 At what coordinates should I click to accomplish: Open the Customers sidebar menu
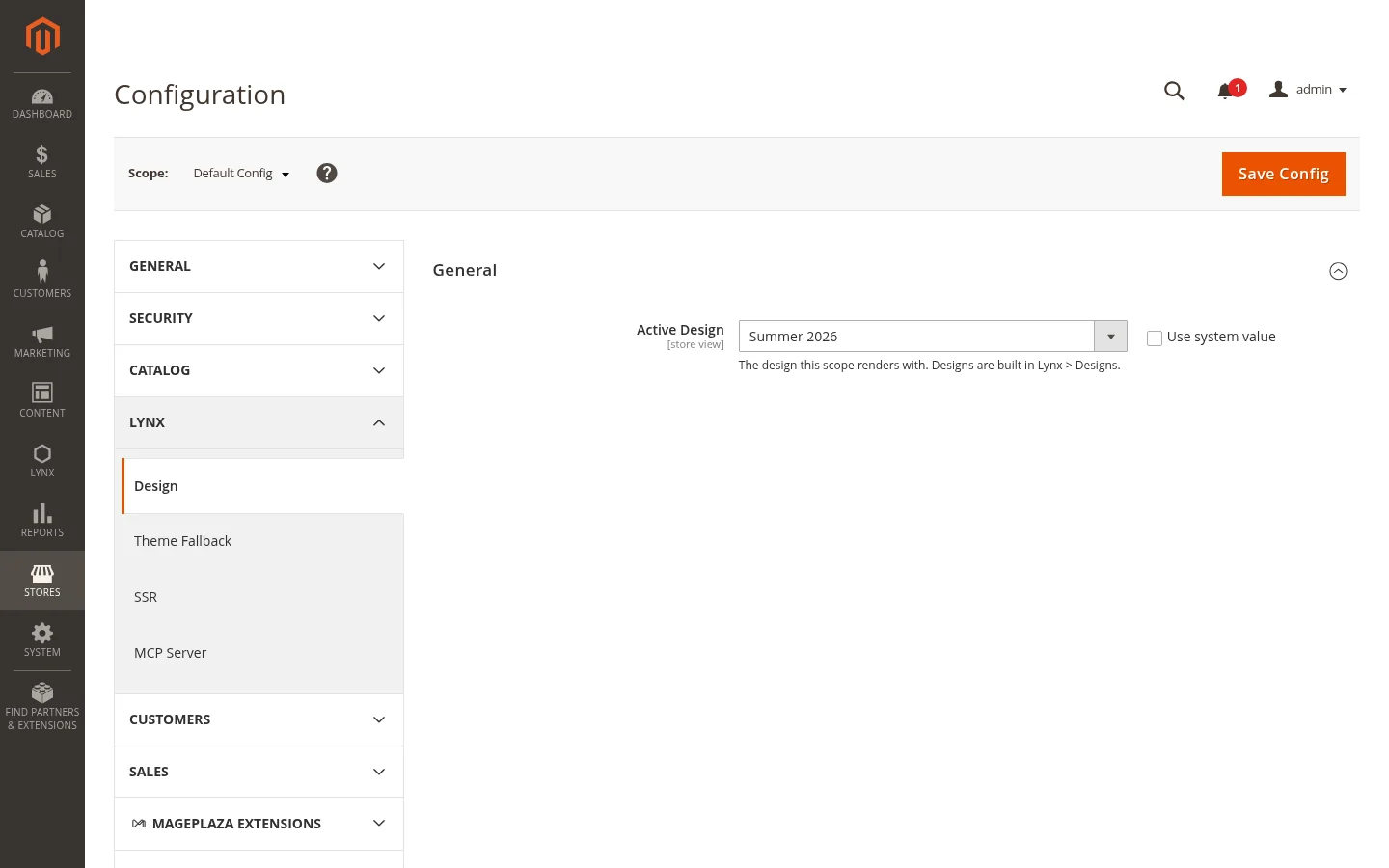tap(42, 282)
